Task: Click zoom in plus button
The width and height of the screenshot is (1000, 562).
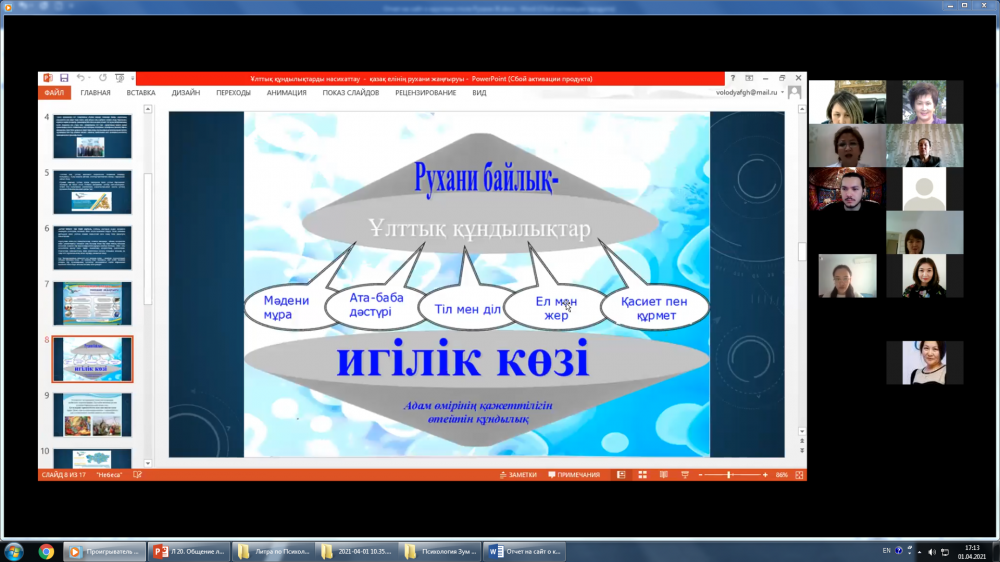Action: (765, 475)
